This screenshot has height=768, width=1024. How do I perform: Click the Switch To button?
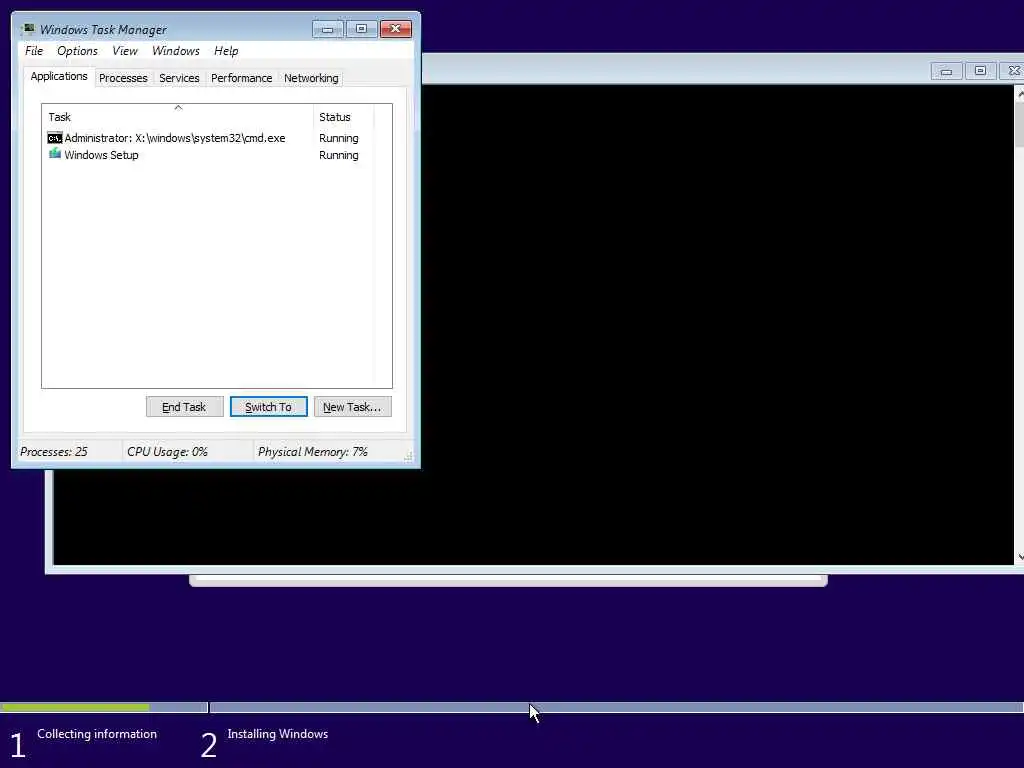(x=268, y=407)
